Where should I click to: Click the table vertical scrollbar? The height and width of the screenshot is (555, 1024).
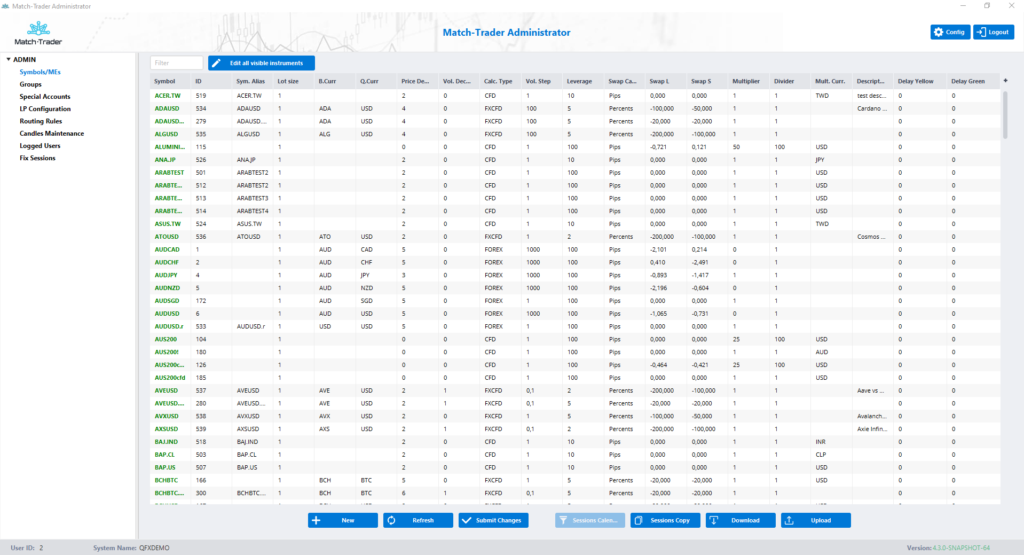[x=1005, y=114]
